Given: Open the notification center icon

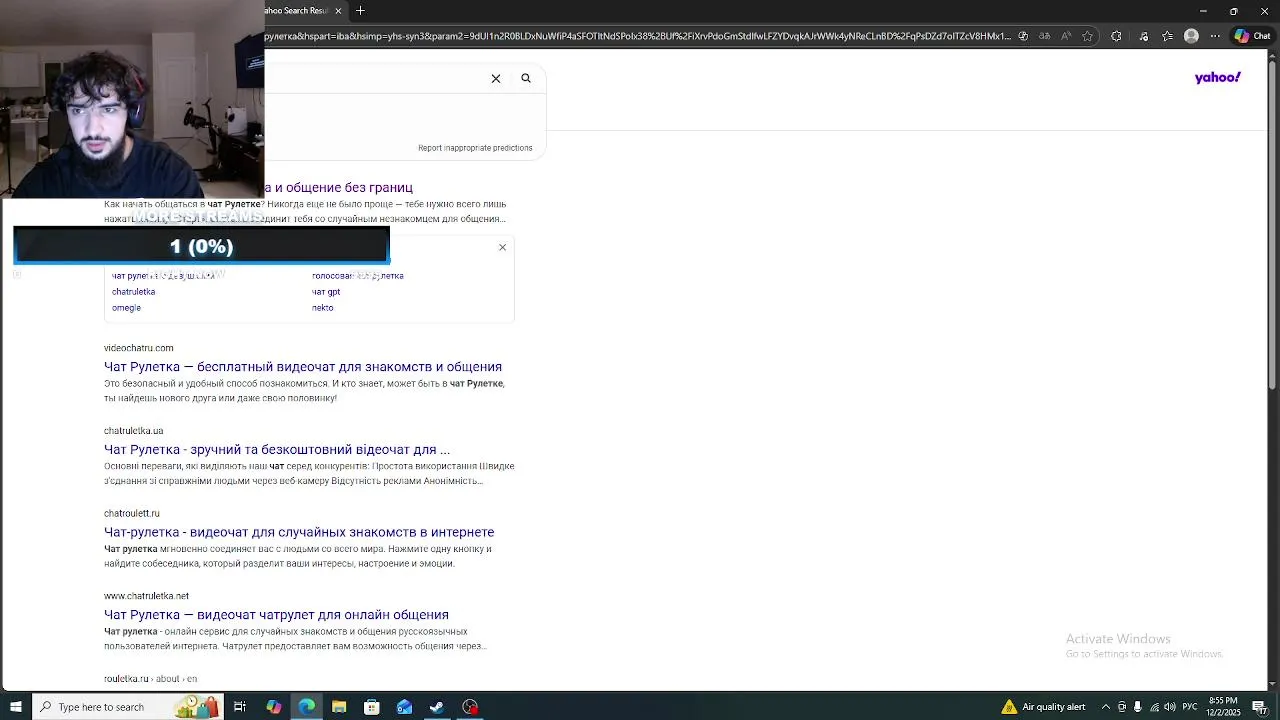Looking at the screenshot, I should pos(1259,707).
